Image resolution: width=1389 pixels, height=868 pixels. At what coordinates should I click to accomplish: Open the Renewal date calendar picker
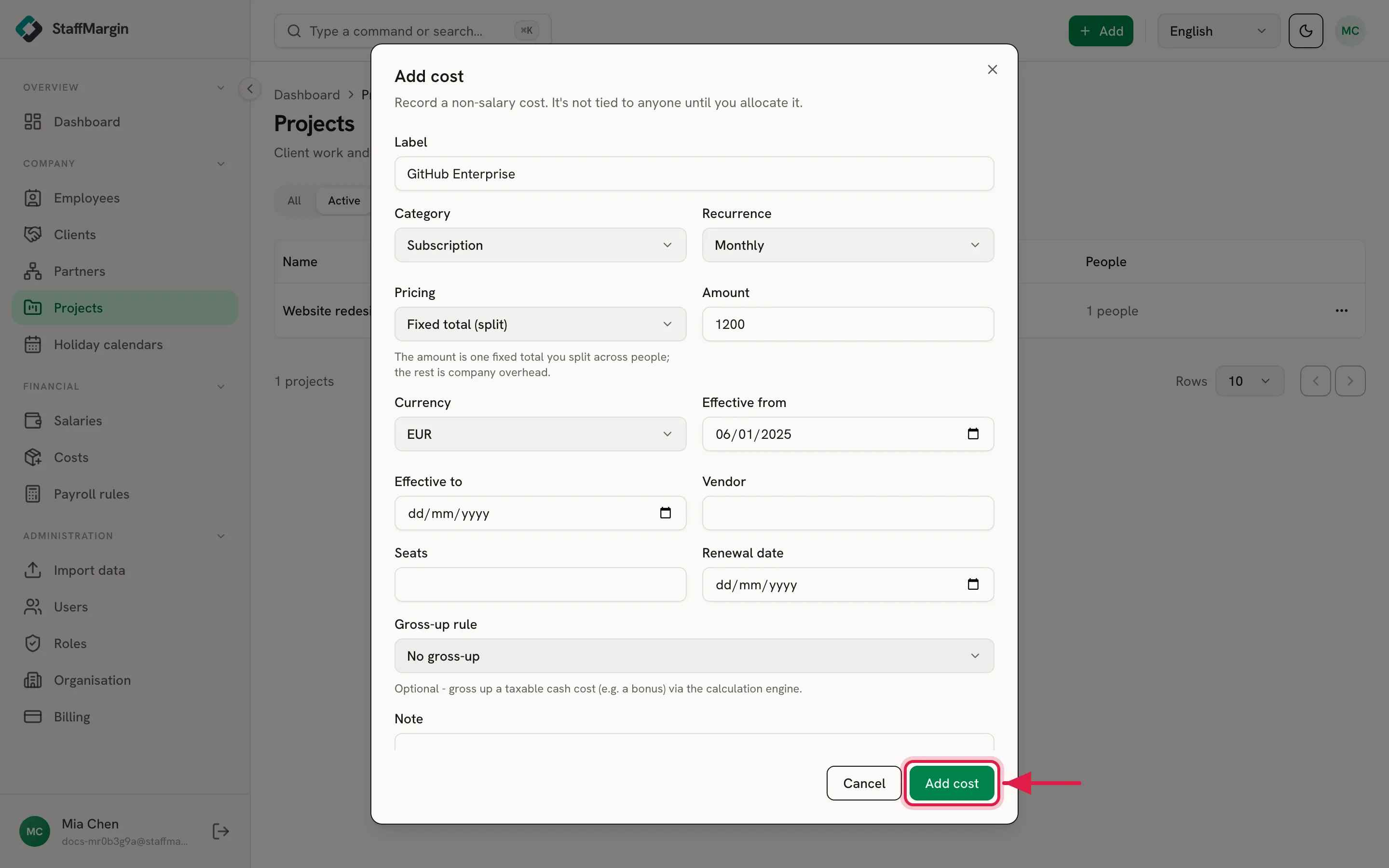tap(973, 584)
